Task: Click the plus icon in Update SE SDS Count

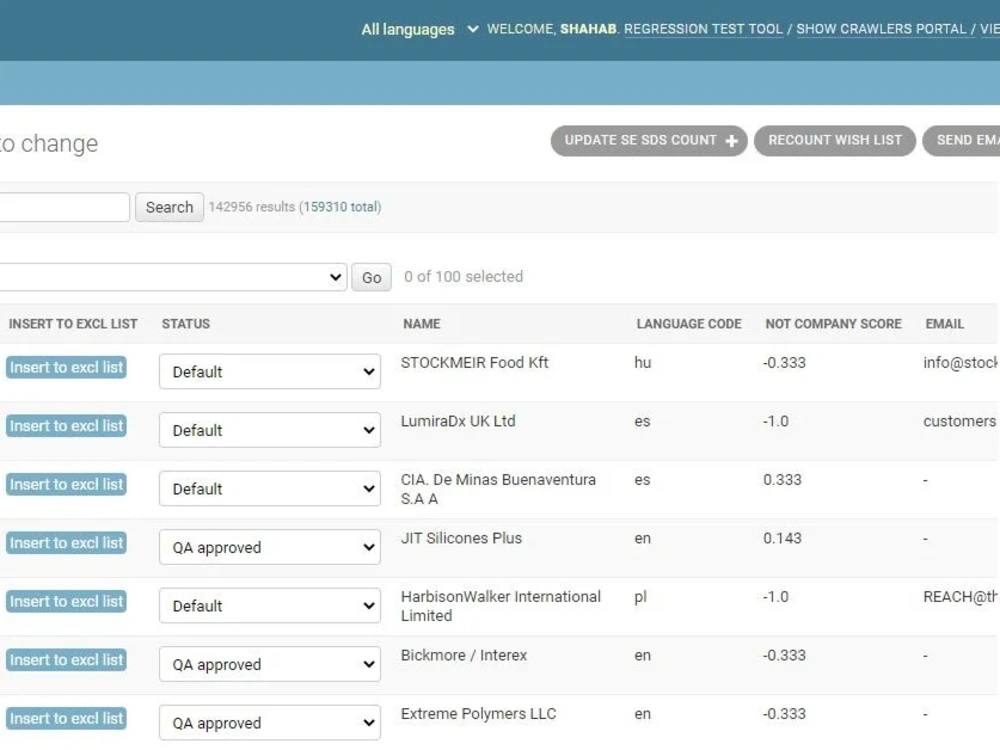Action: point(732,141)
